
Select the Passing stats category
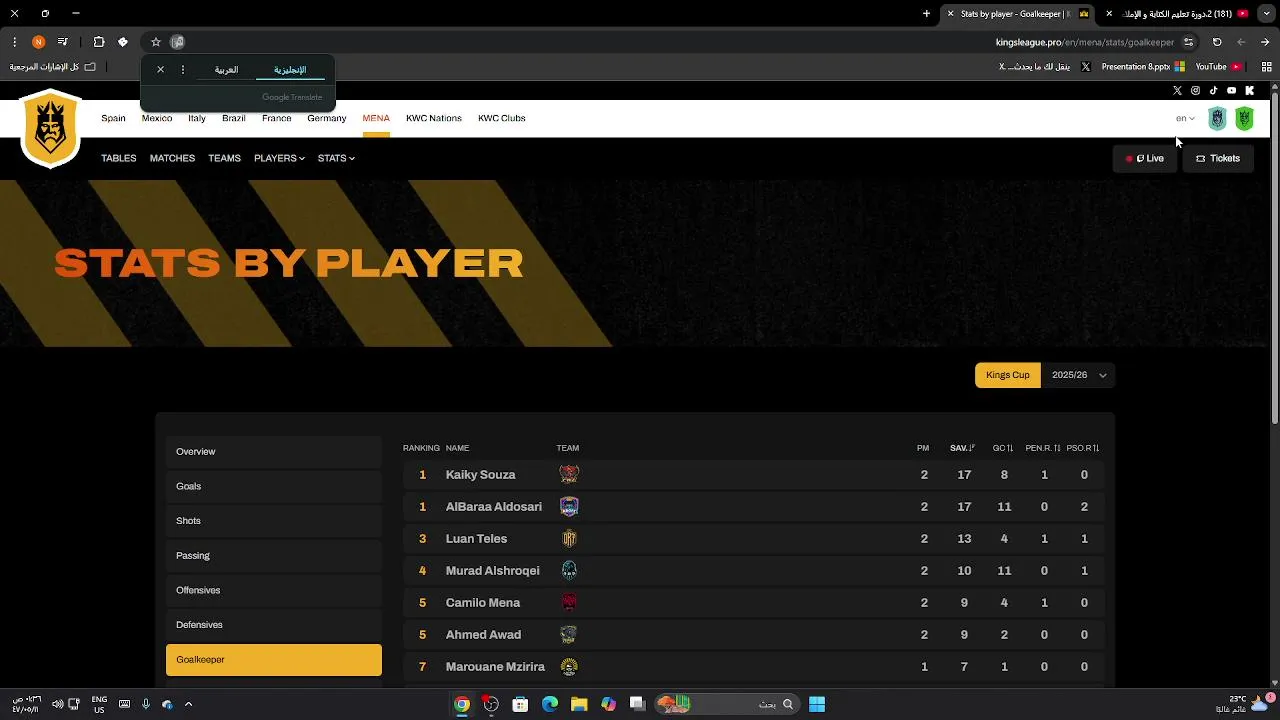pyautogui.click(x=274, y=556)
